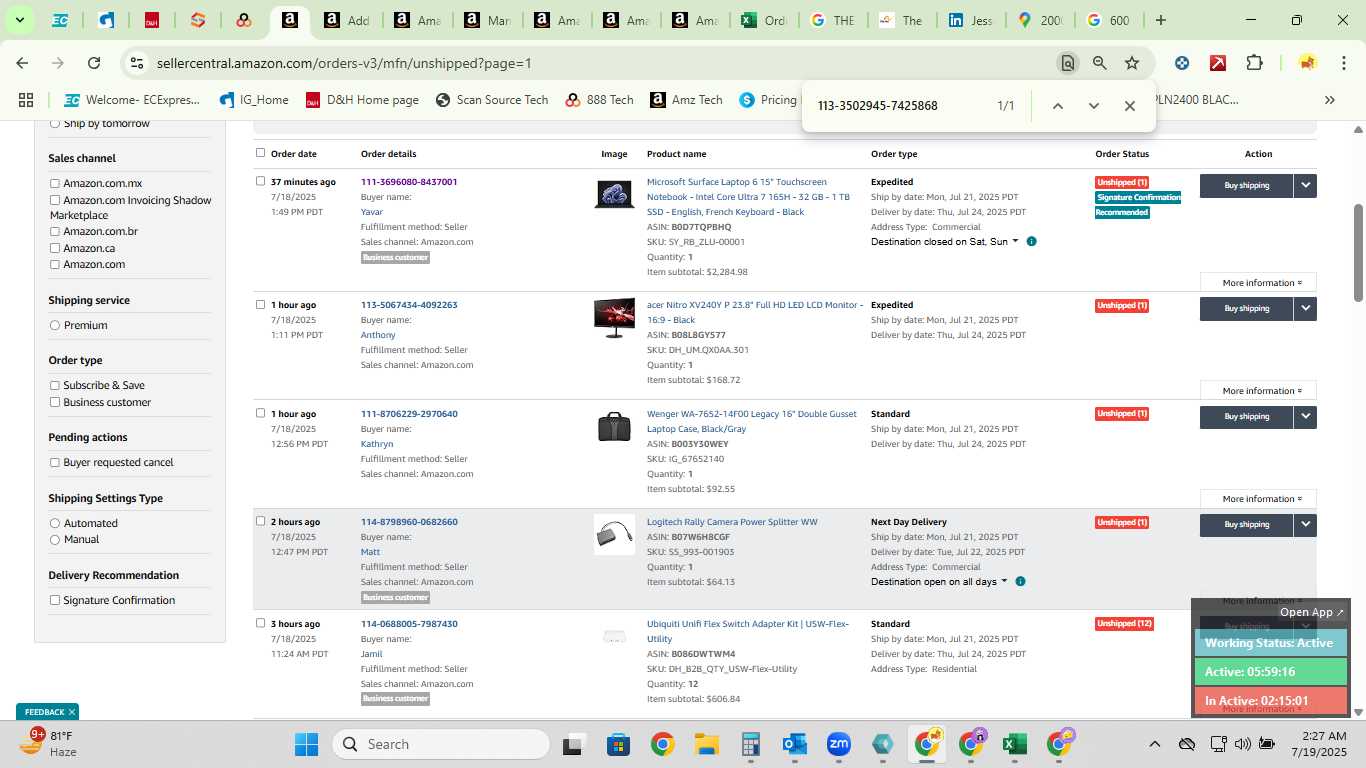The width and height of the screenshot is (1366, 768).
Task: Switch to the Excel 'Ord' browser tab
Action: point(762,20)
